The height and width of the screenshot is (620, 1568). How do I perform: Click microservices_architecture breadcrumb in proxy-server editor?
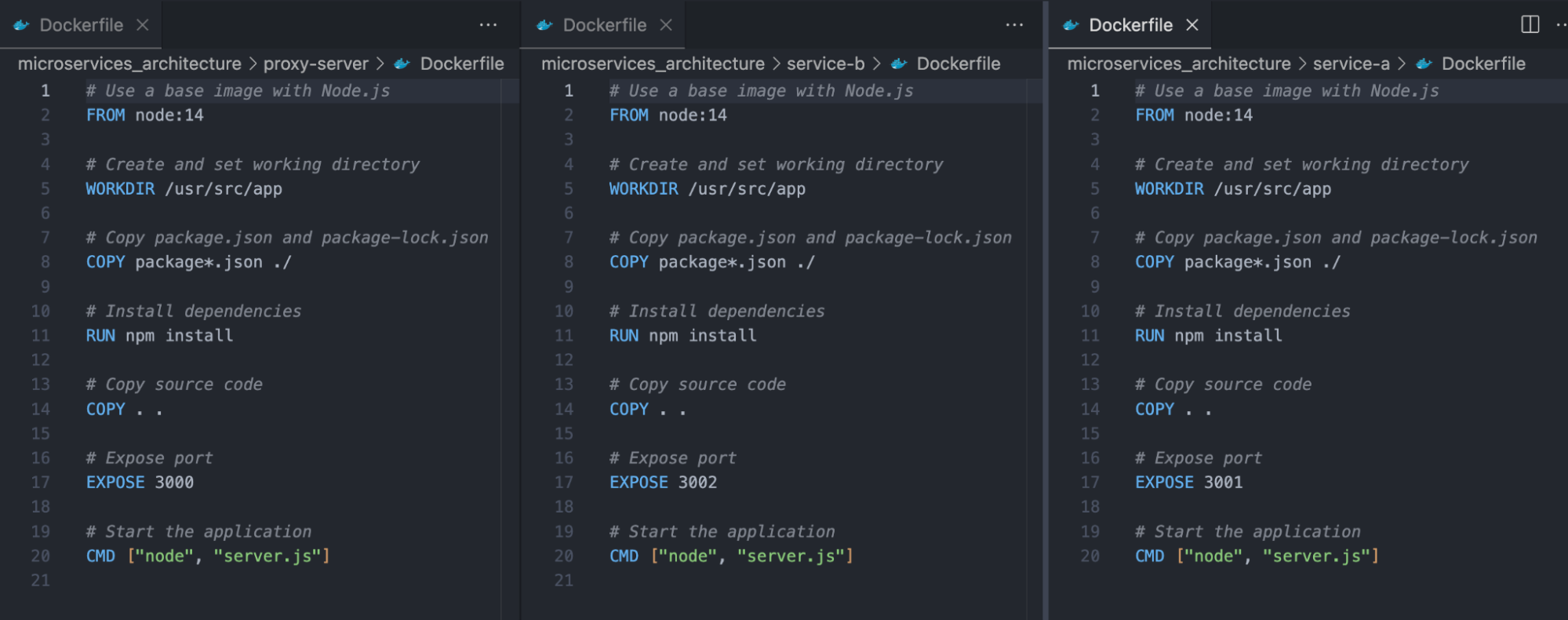pyautogui.click(x=129, y=64)
